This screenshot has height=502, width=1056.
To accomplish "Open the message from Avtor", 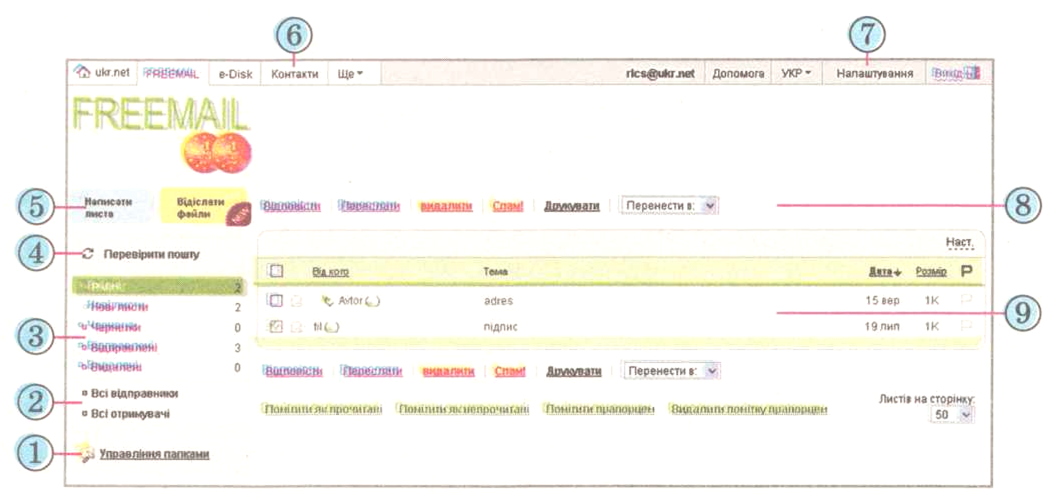I will click(x=358, y=301).
